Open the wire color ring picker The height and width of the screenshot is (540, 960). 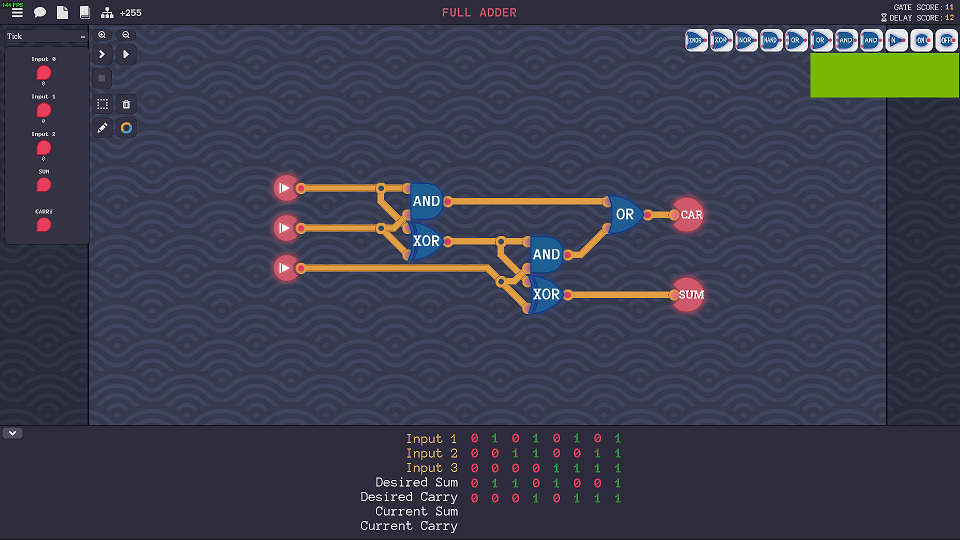coord(126,128)
